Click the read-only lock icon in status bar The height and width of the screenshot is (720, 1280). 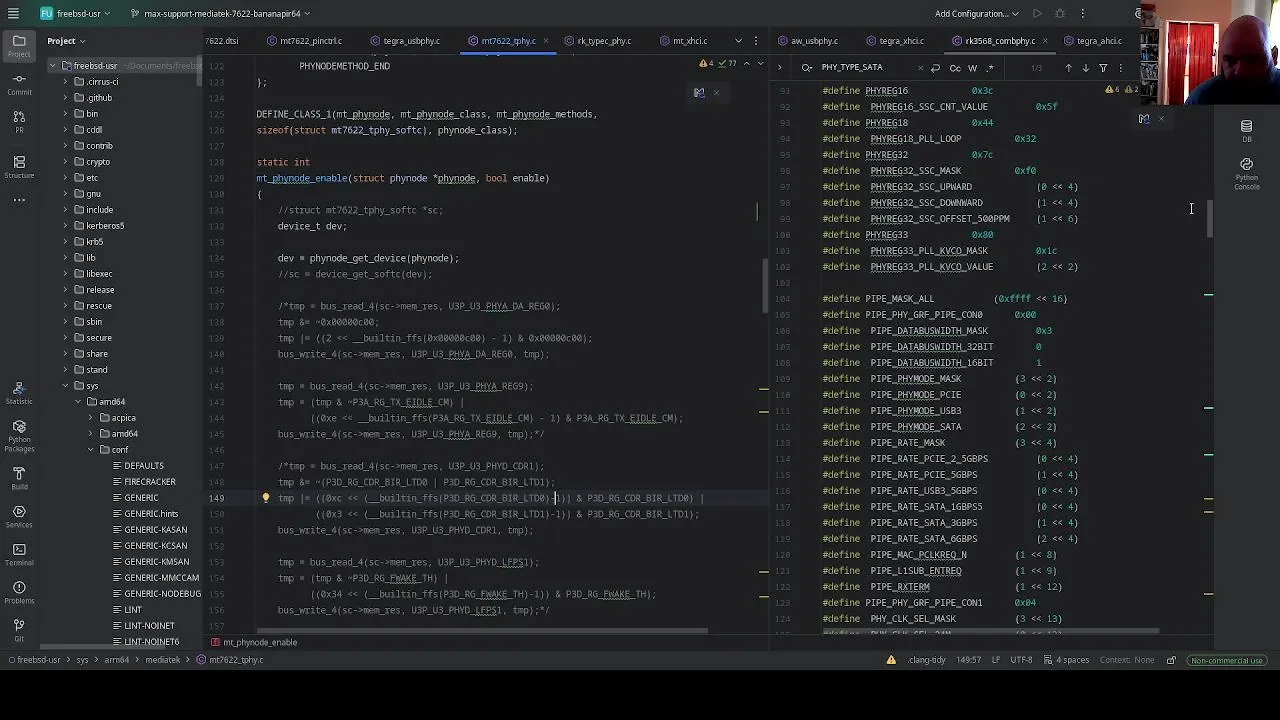1171,660
